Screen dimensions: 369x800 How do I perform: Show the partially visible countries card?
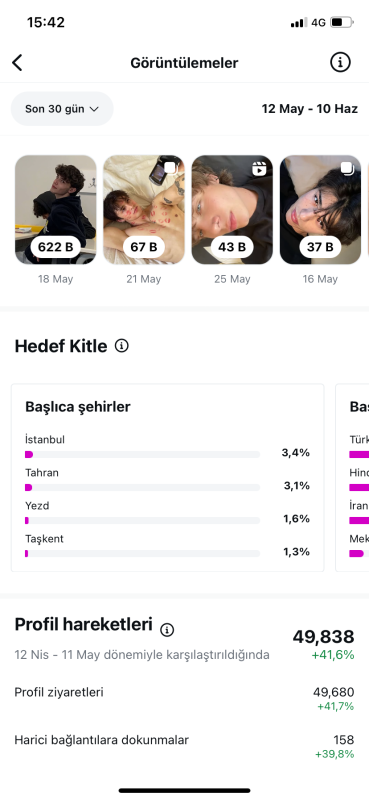click(352, 478)
